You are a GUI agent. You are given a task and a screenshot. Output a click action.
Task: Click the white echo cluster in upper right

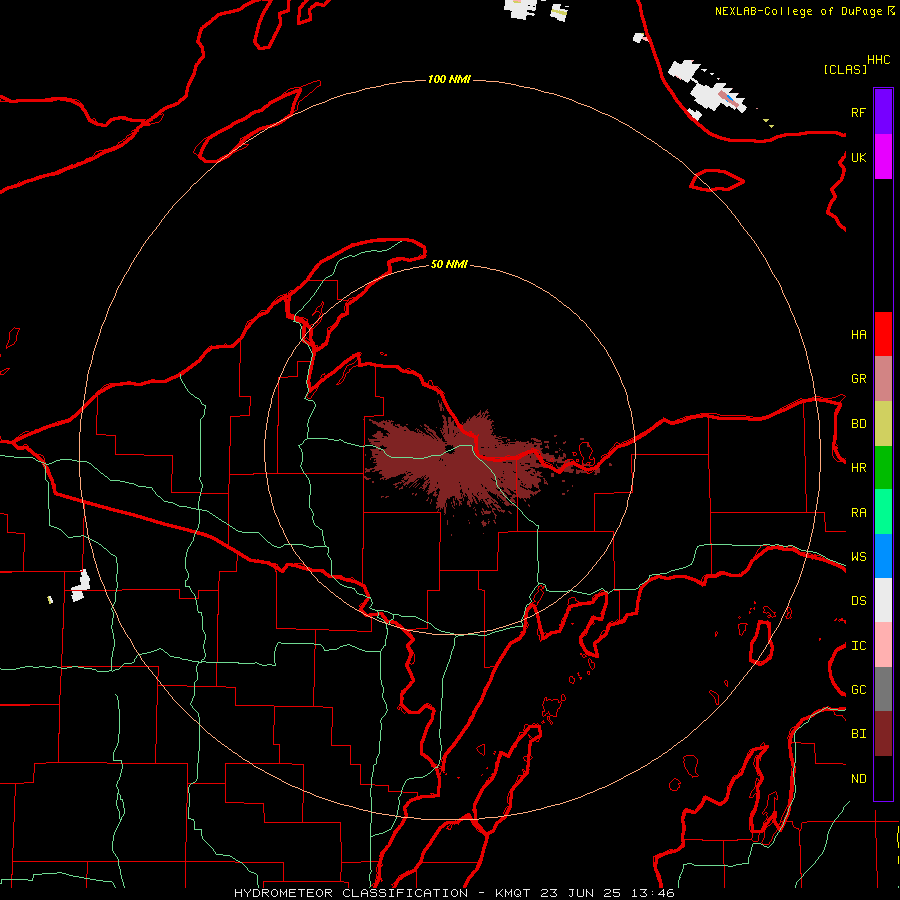pyautogui.click(x=707, y=89)
